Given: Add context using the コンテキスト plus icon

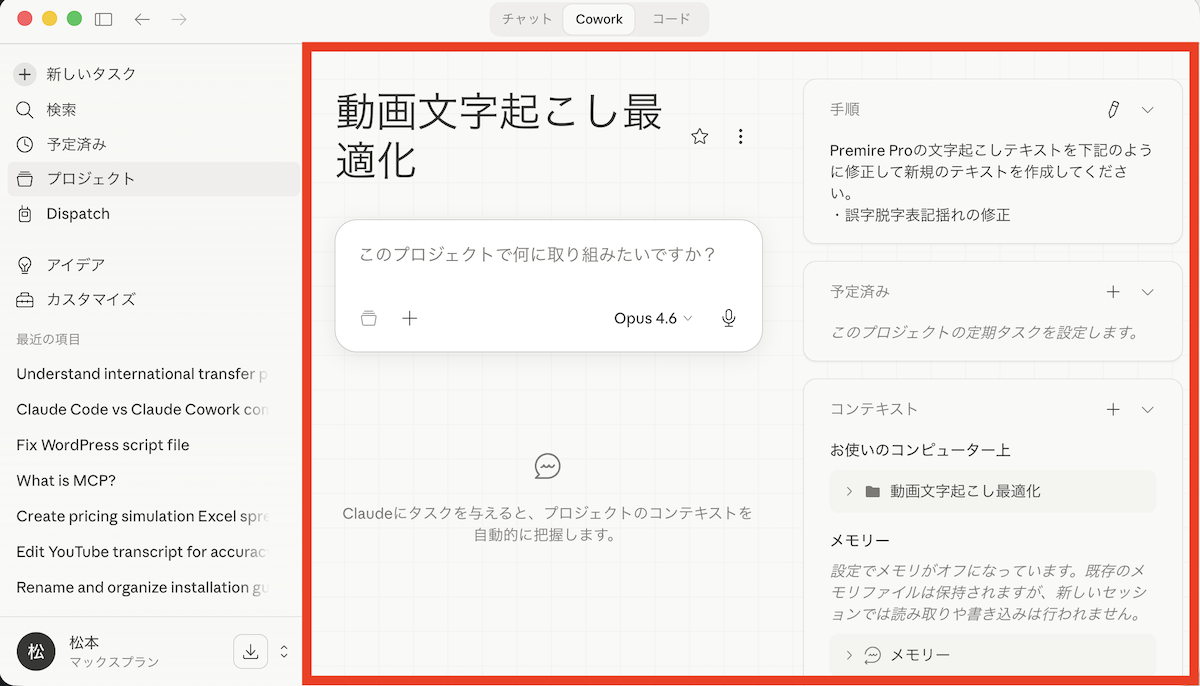Looking at the screenshot, I should pyautogui.click(x=1113, y=409).
